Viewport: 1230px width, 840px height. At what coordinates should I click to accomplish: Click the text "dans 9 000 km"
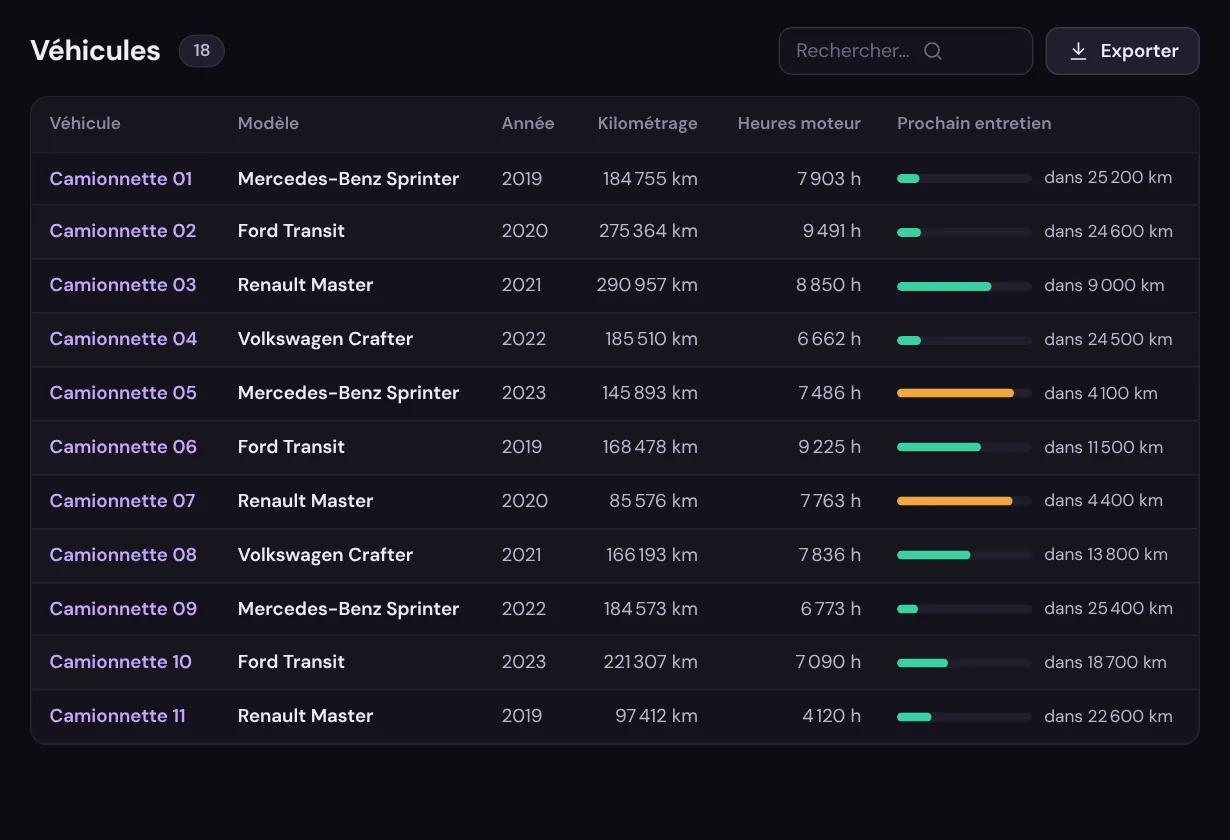1104,285
